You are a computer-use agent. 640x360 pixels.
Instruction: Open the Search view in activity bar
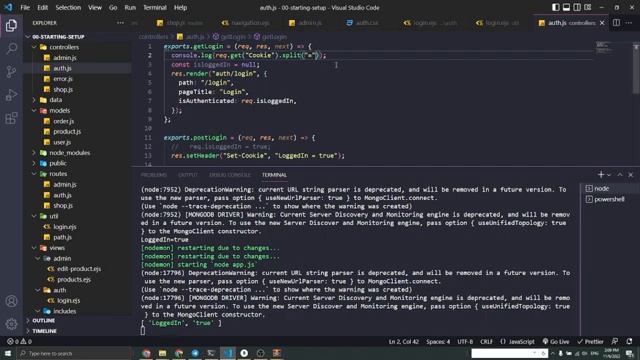[x=11, y=49]
